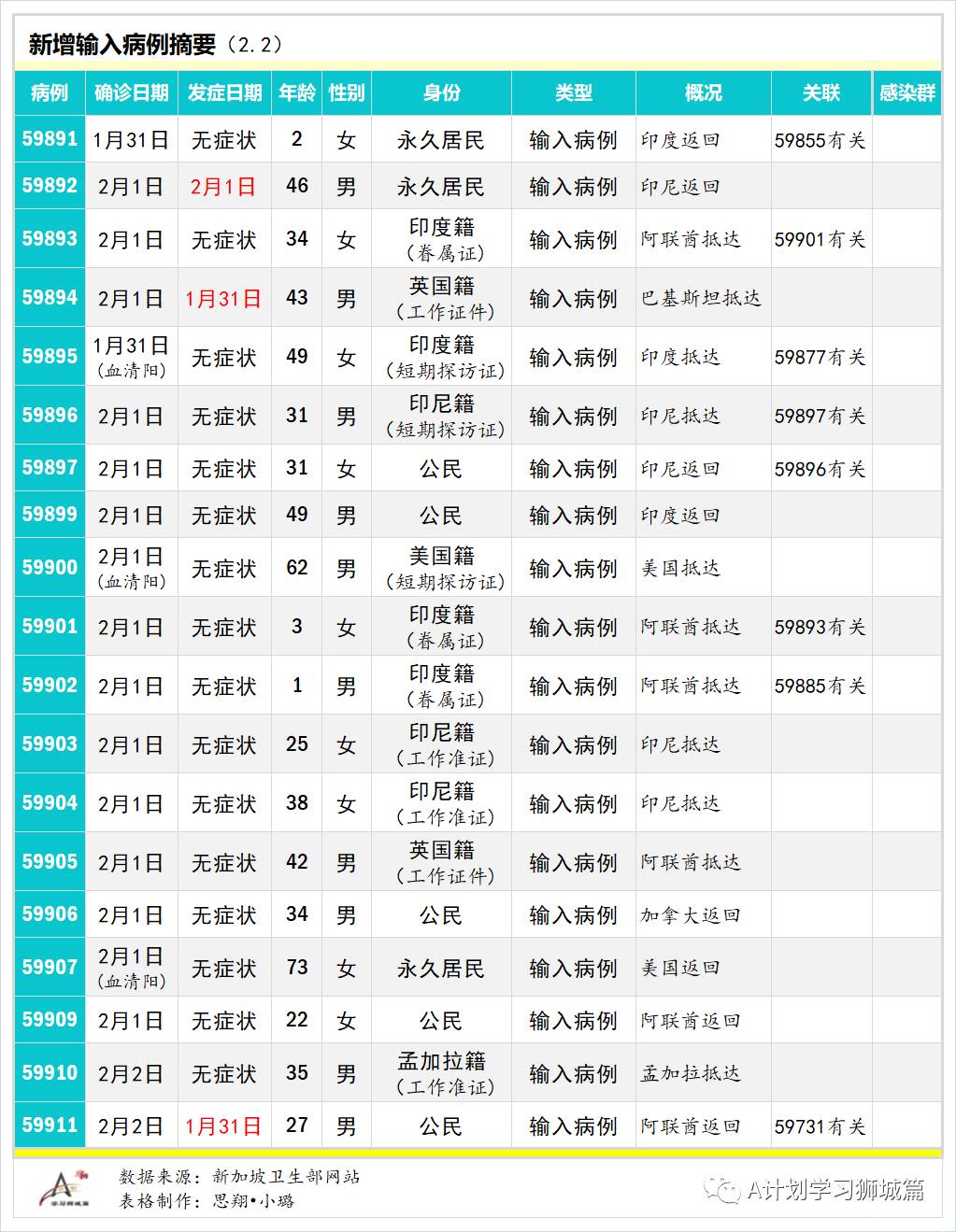956x1232 pixels.
Task: Click the 发症日期 column header
Action: pos(224,93)
